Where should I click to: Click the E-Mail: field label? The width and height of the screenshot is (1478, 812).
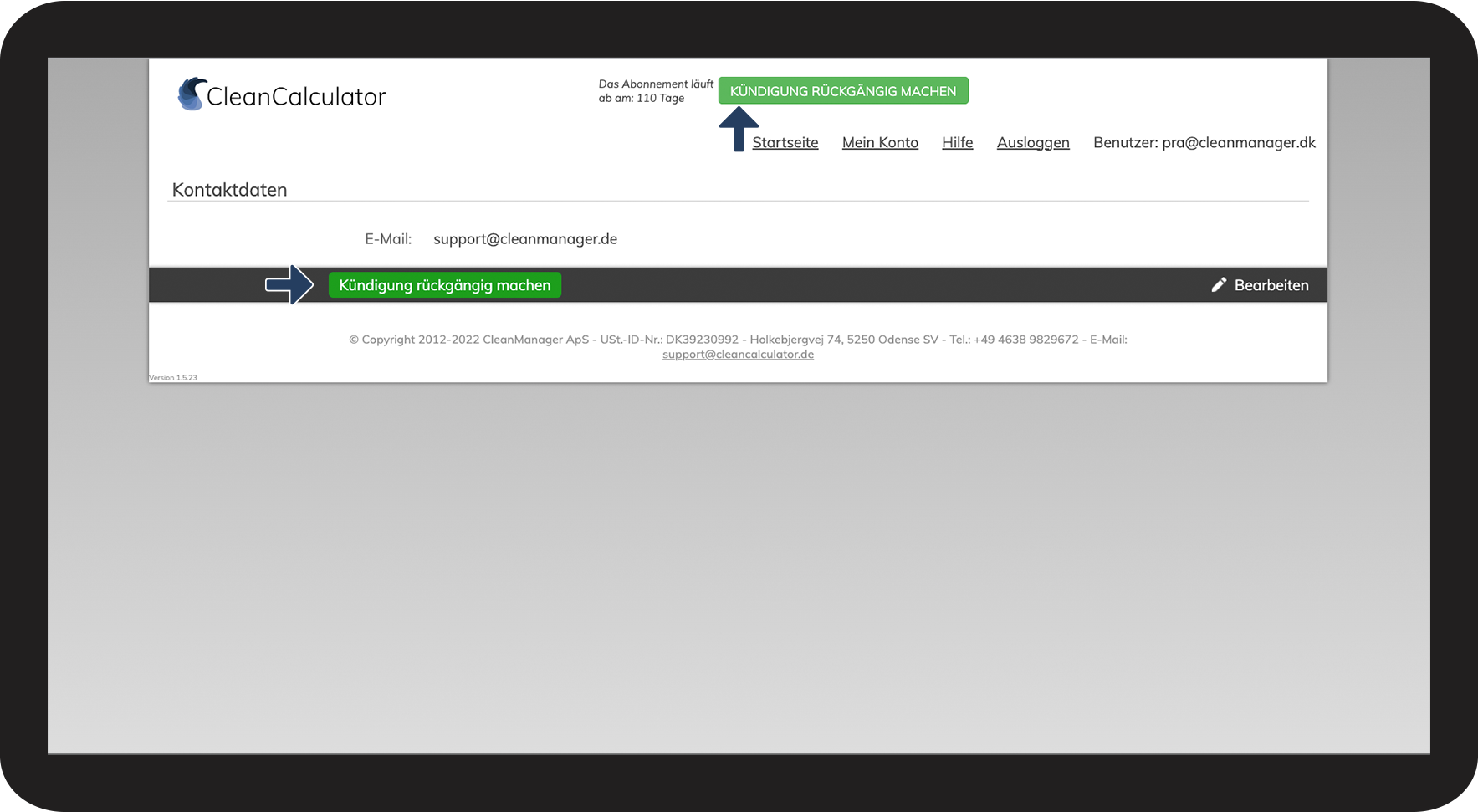coord(388,239)
